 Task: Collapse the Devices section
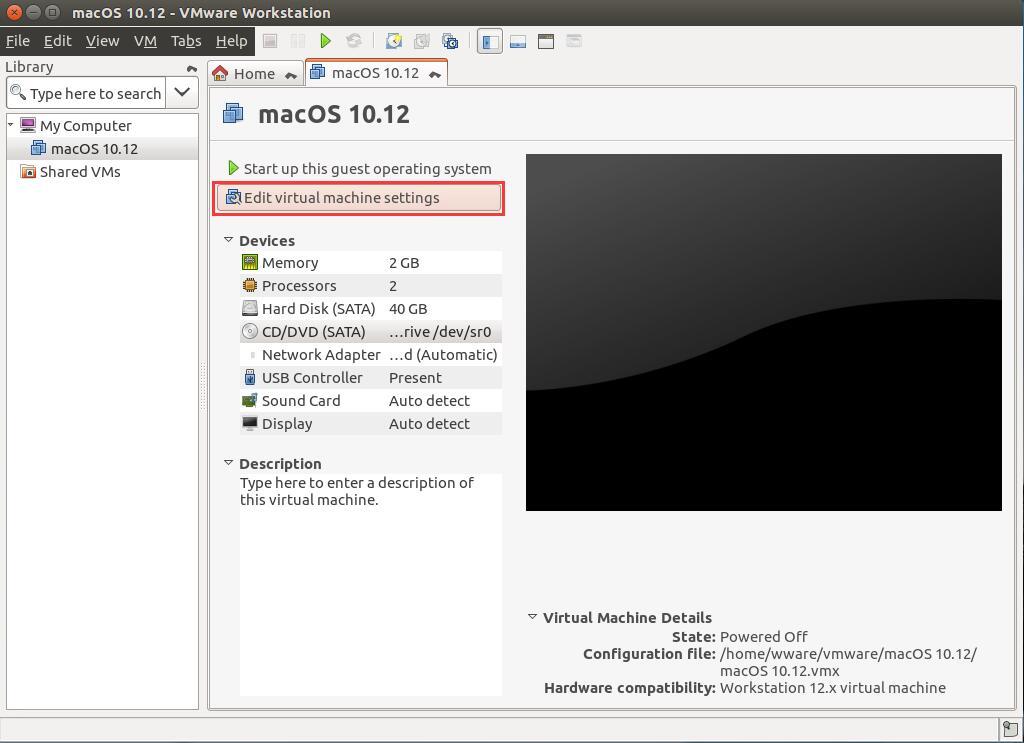point(229,240)
